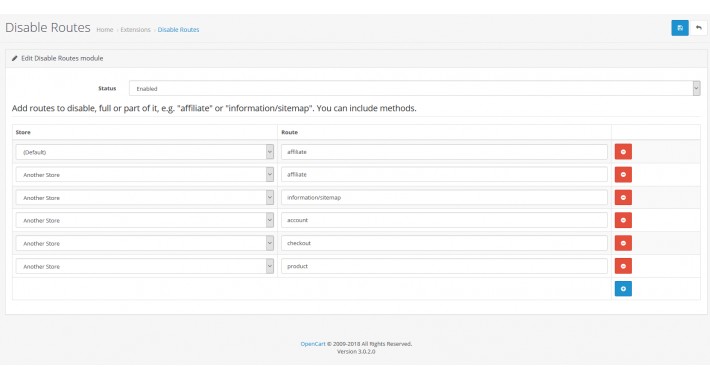Open store dropdown beside second affiliate route

(144, 174)
